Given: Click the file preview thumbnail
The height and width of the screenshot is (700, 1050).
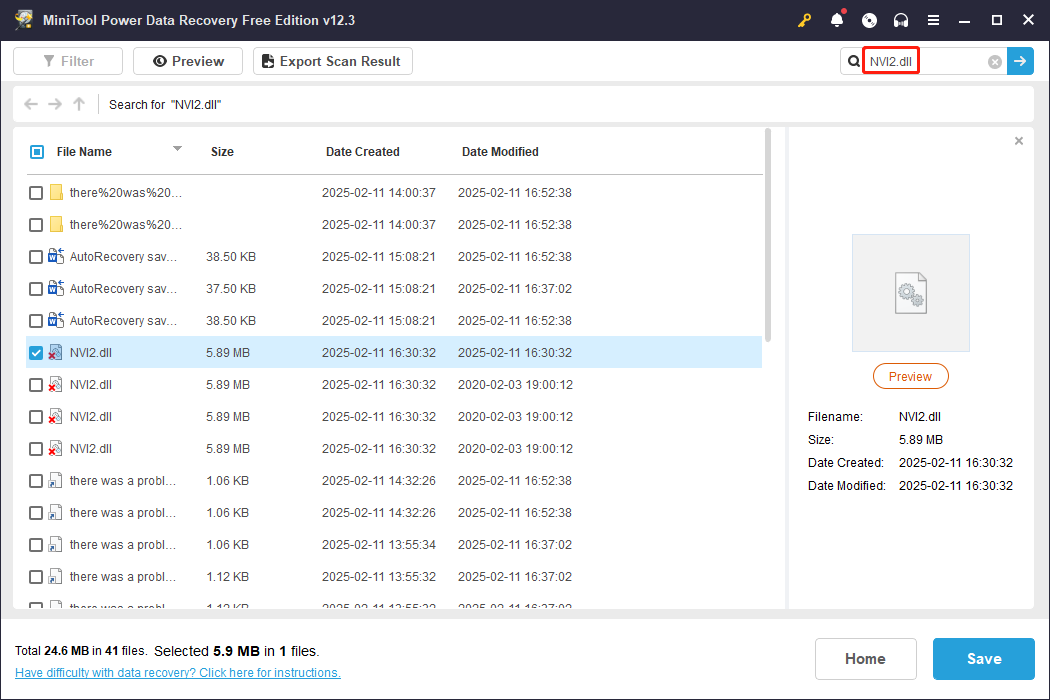Looking at the screenshot, I should point(910,293).
